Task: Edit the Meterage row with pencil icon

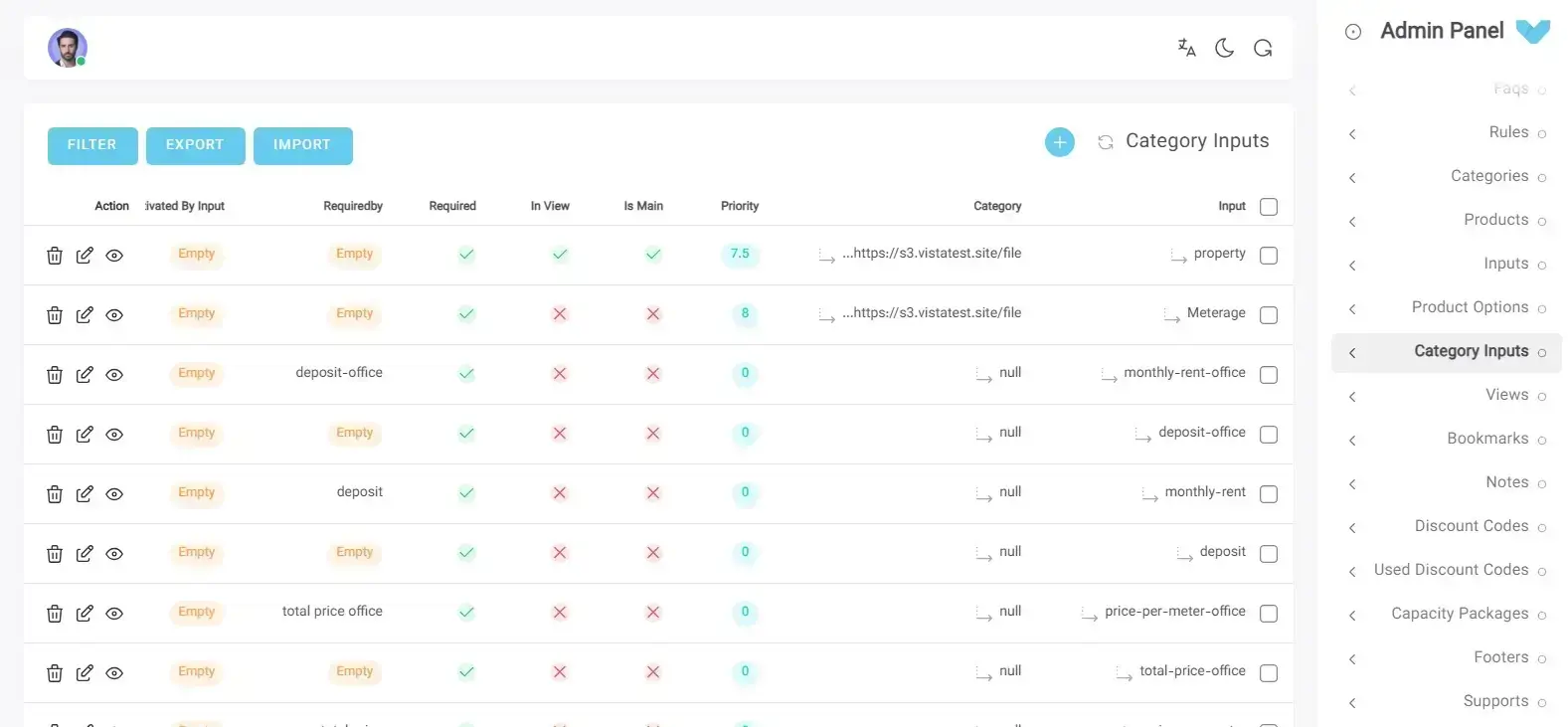Action: click(85, 315)
